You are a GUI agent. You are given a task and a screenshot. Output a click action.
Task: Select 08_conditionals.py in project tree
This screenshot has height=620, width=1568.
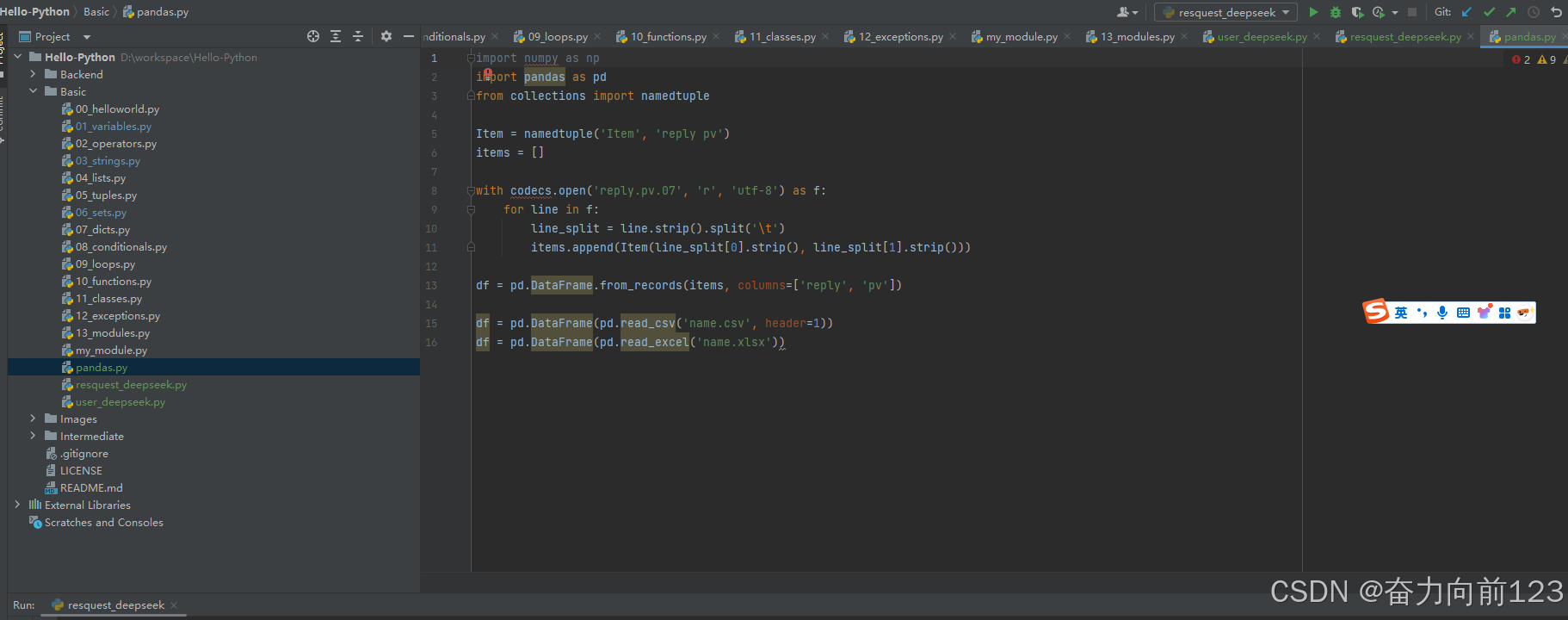[x=121, y=246]
